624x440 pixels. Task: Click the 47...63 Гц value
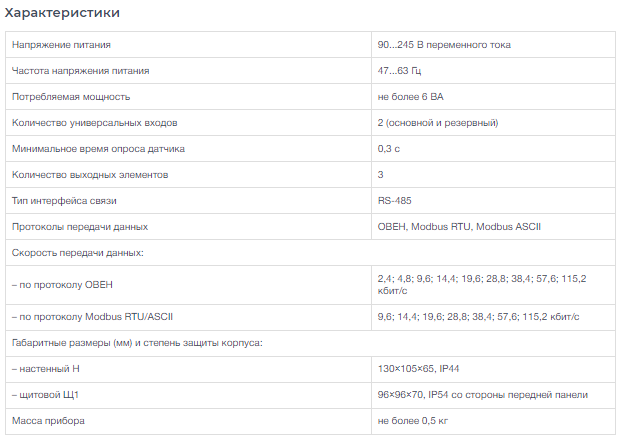(x=399, y=71)
